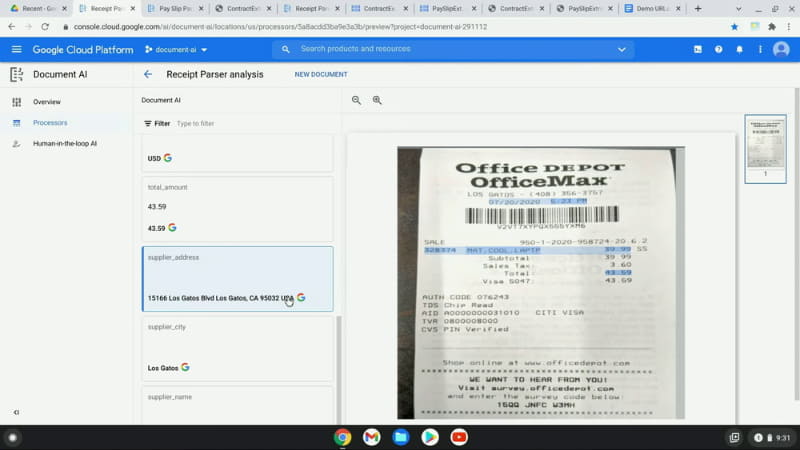Open the browser extensions puzzle icon
800x450 pixels.
[772, 27]
